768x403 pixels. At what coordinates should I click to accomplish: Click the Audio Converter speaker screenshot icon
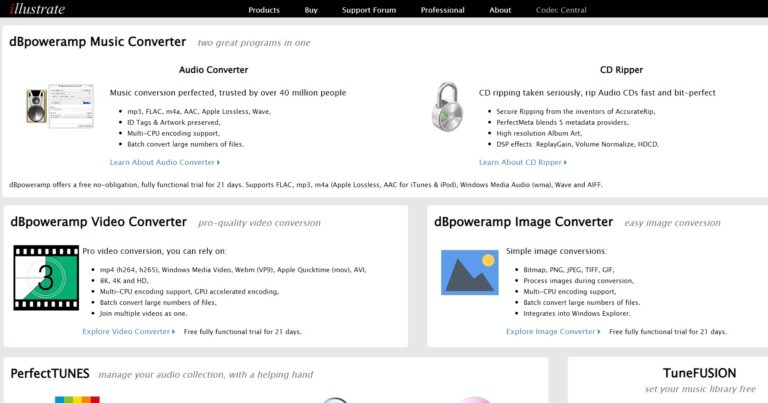click(59, 106)
